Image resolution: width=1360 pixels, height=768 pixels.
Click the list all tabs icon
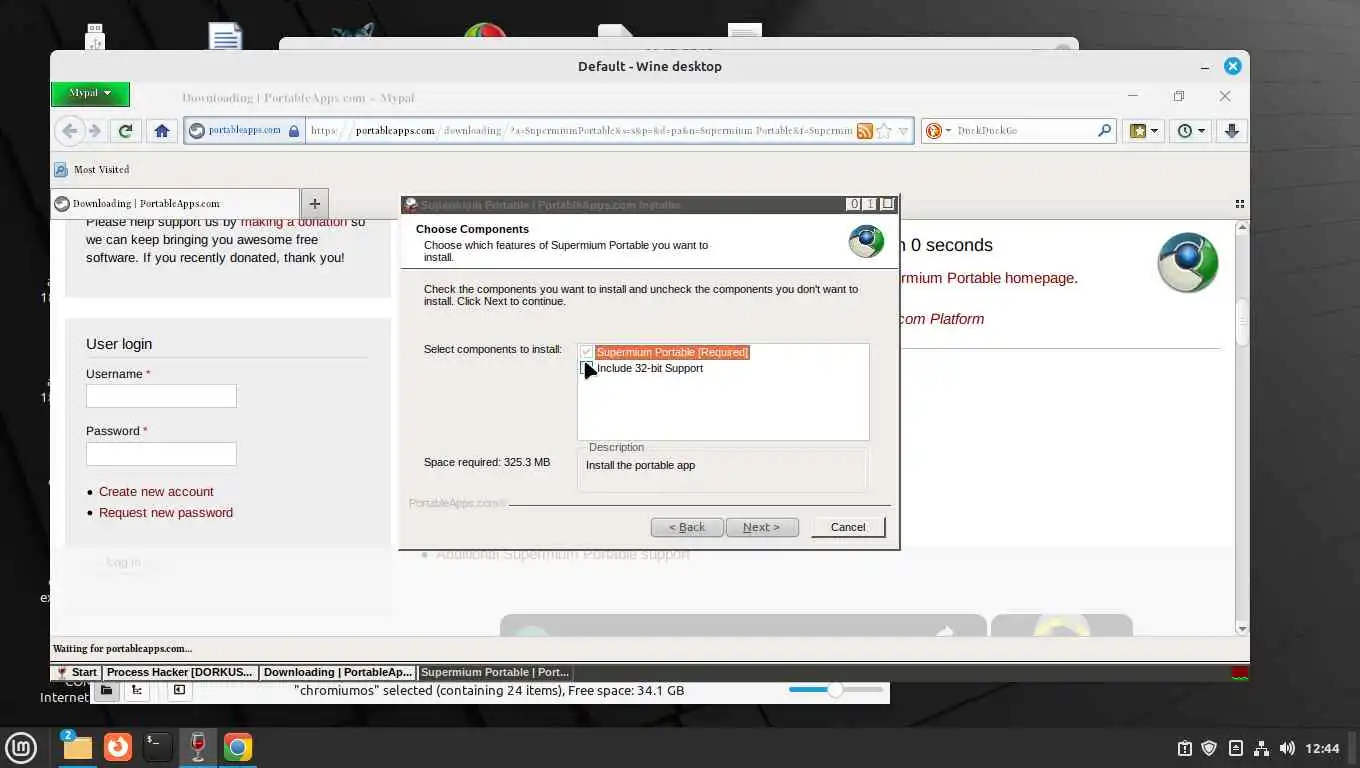[x=1239, y=204]
